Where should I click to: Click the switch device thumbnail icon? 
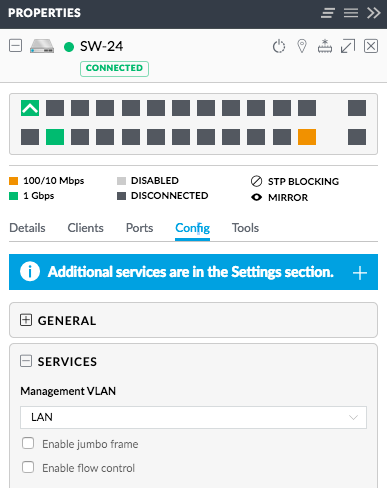[42, 46]
